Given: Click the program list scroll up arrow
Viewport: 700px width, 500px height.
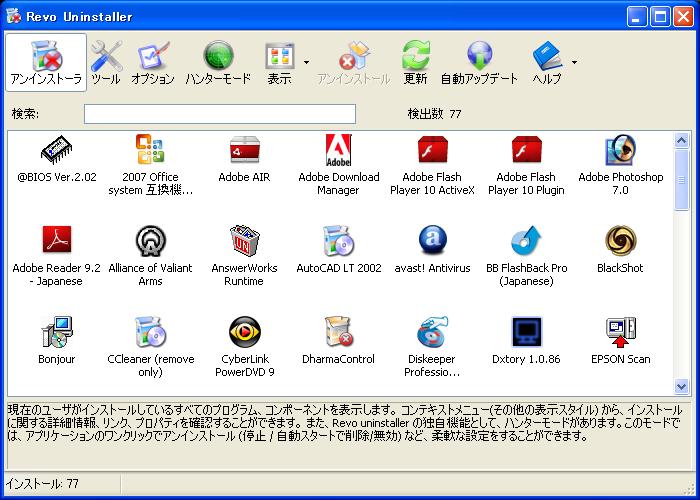Looking at the screenshot, I should pos(681,141).
